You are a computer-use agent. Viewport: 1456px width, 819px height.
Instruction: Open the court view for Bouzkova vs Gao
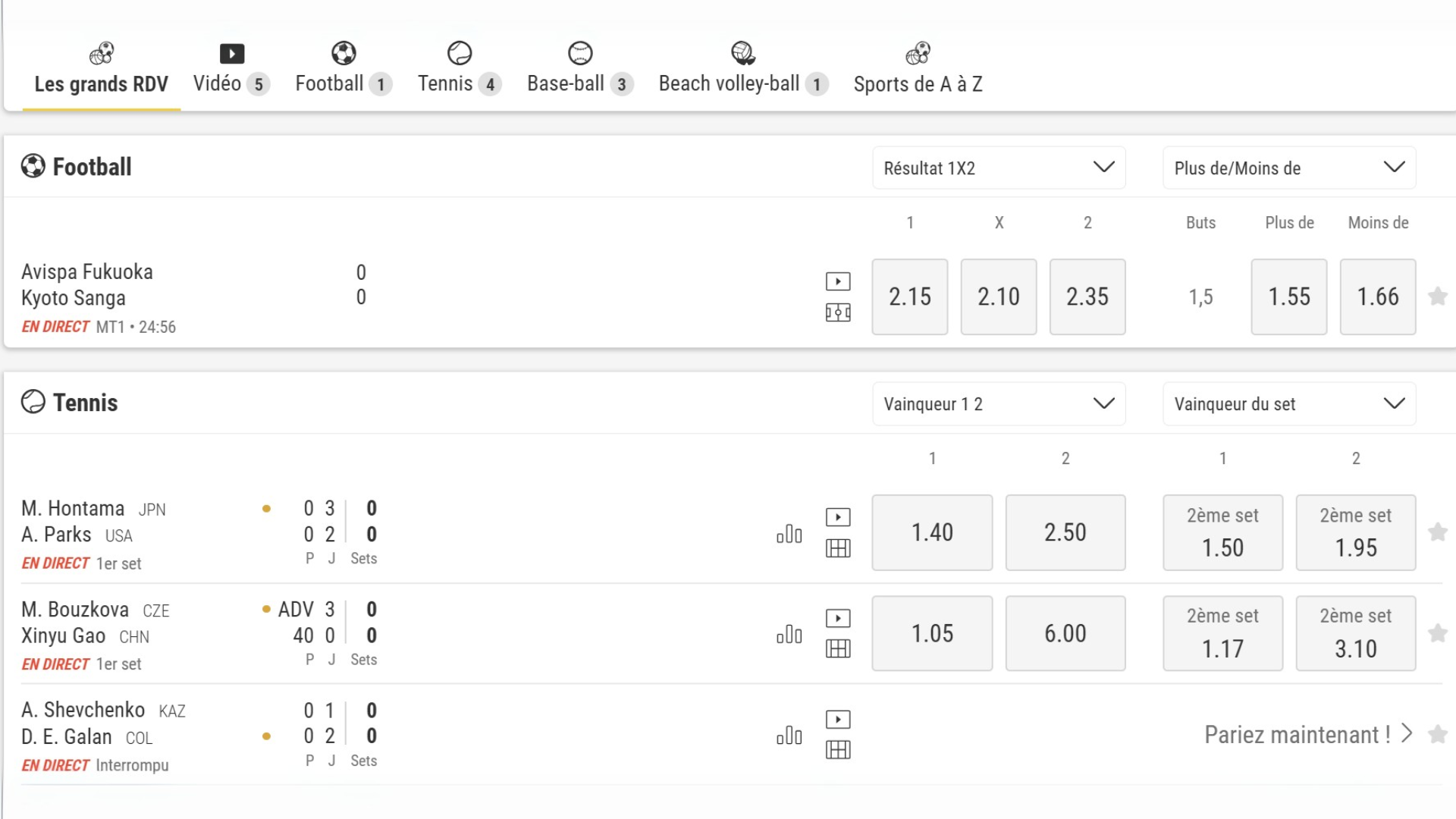(838, 648)
